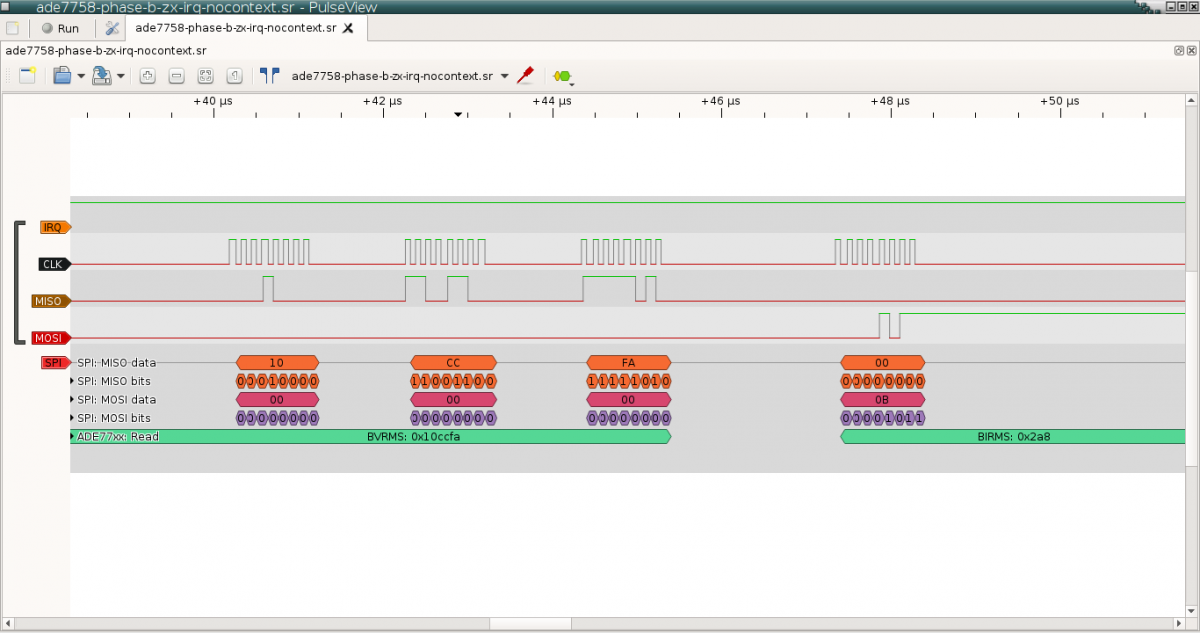
Task: Click the black CLK channel label
Action: tap(55, 264)
